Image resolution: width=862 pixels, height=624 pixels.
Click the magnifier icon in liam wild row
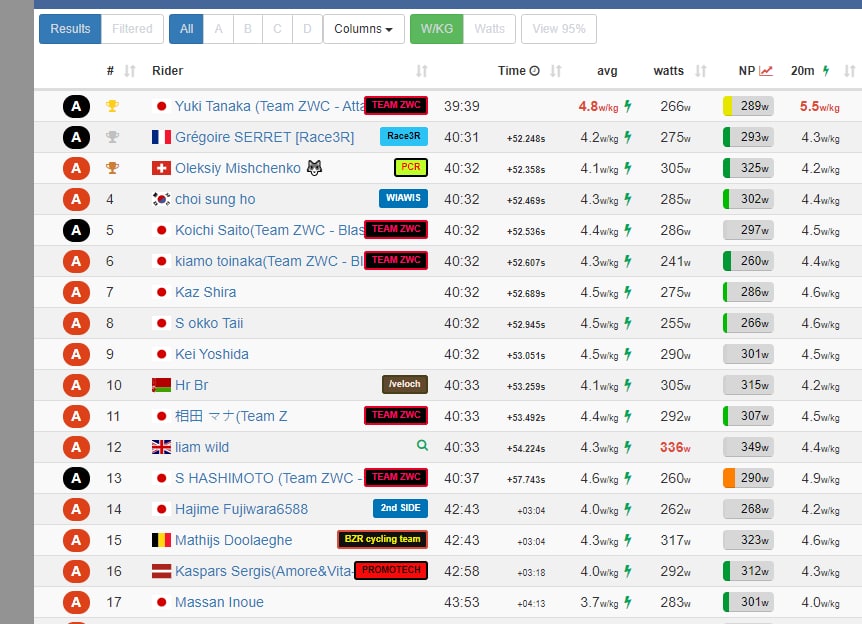tap(422, 445)
